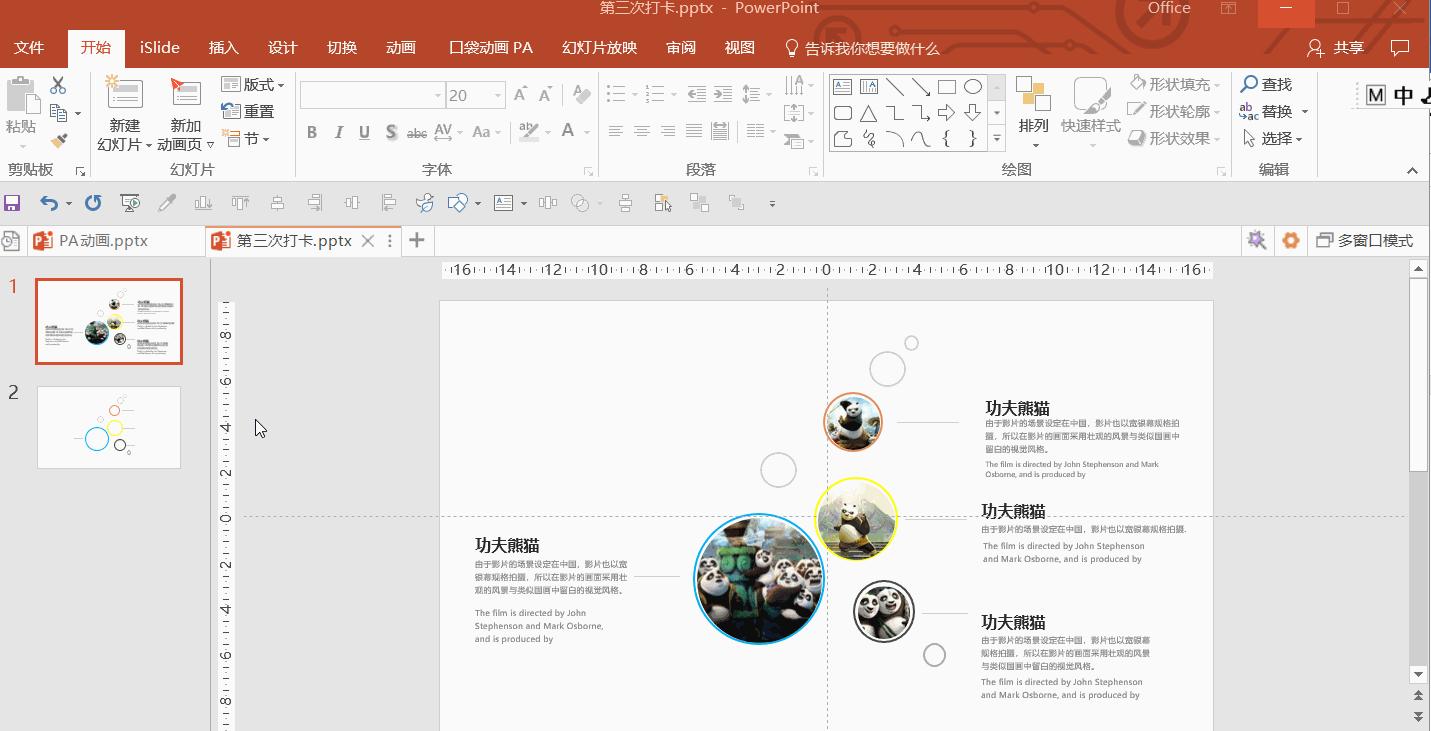Select the right-arrow shape in gallery
This screenshot has width=1431, height=731.
tap(946, 113)
